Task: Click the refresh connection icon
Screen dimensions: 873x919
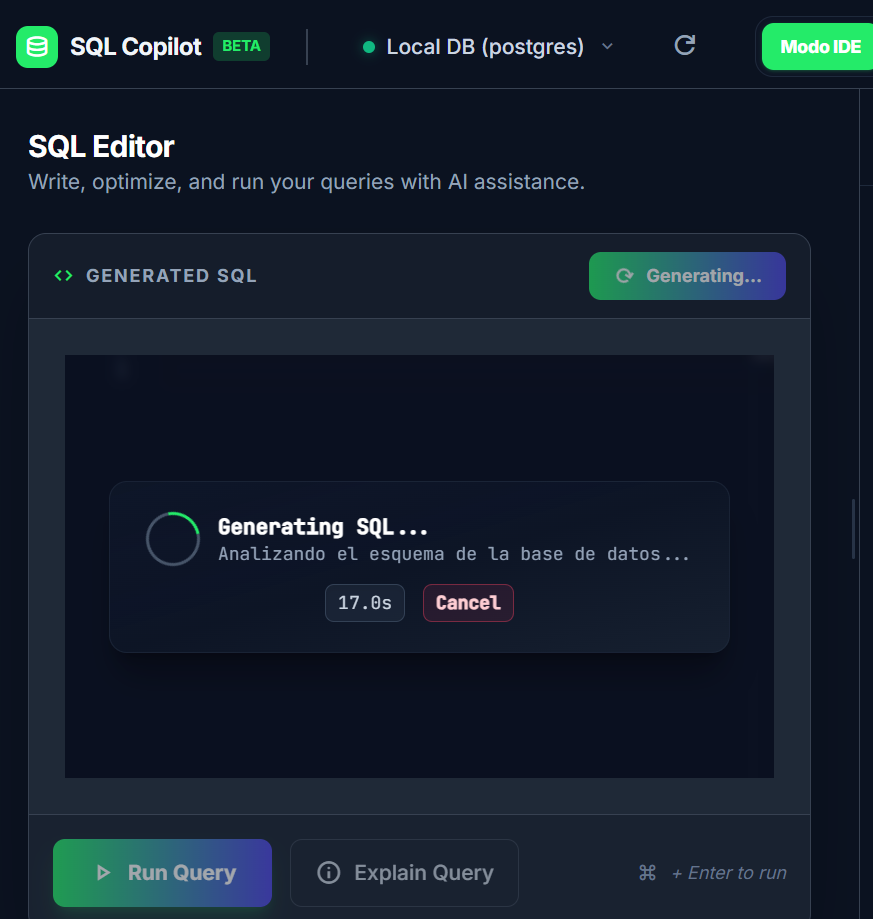Action: [684, 45]
